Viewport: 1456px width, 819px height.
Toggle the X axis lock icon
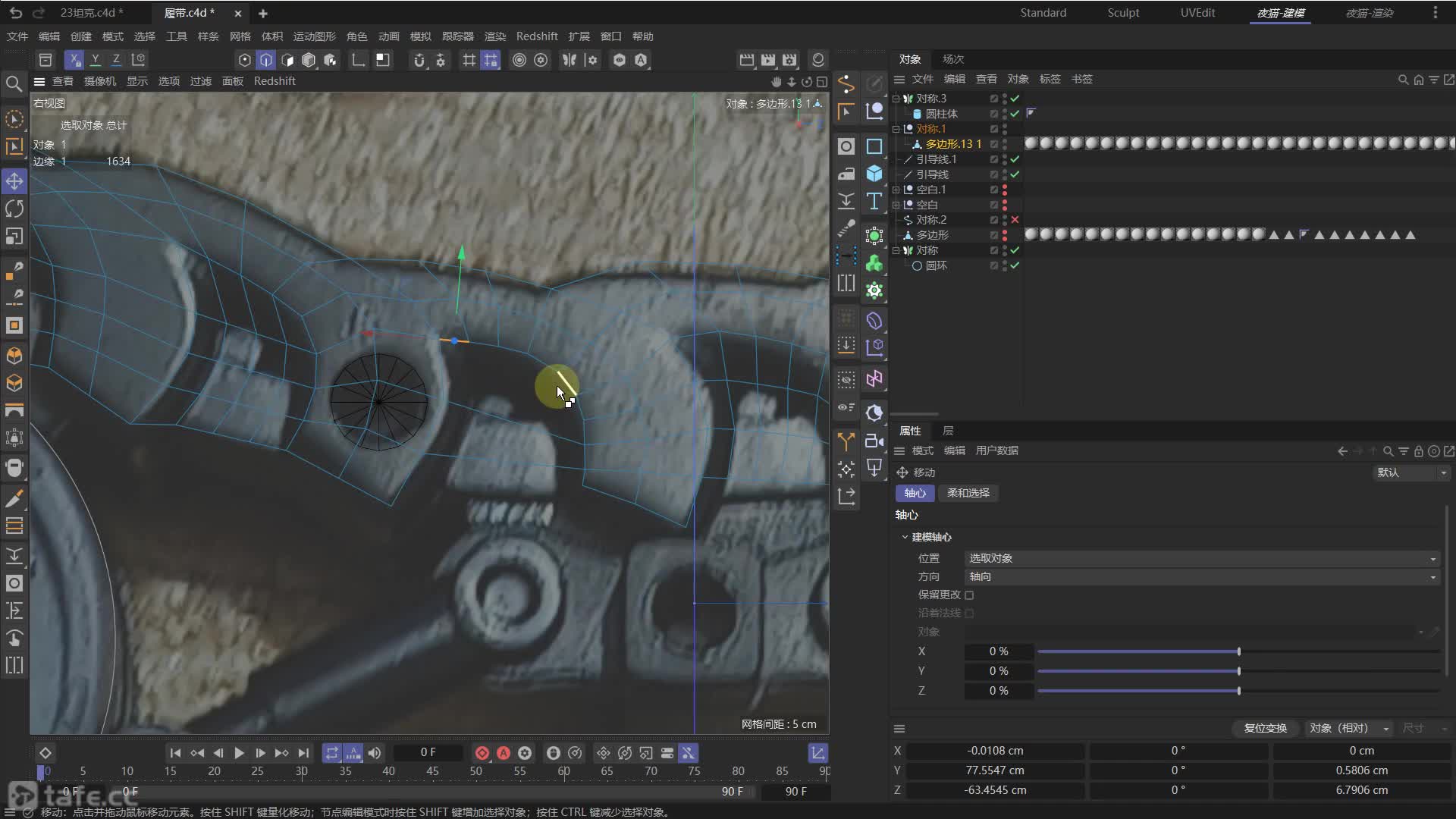74,60
